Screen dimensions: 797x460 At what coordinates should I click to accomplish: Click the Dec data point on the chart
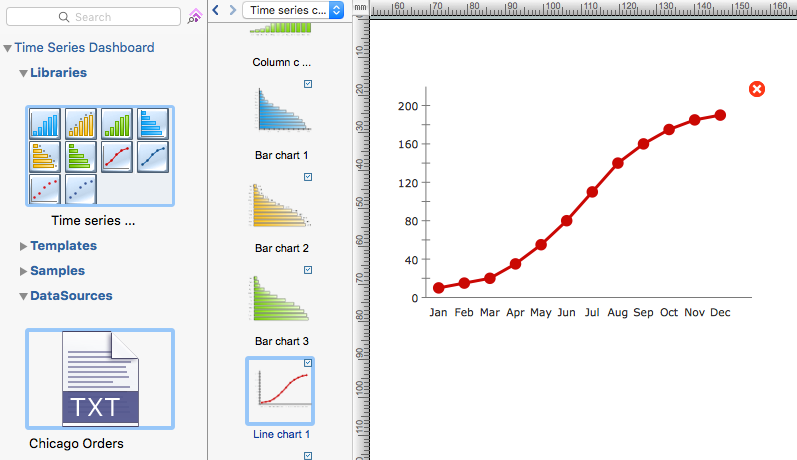tap(720, 115)
